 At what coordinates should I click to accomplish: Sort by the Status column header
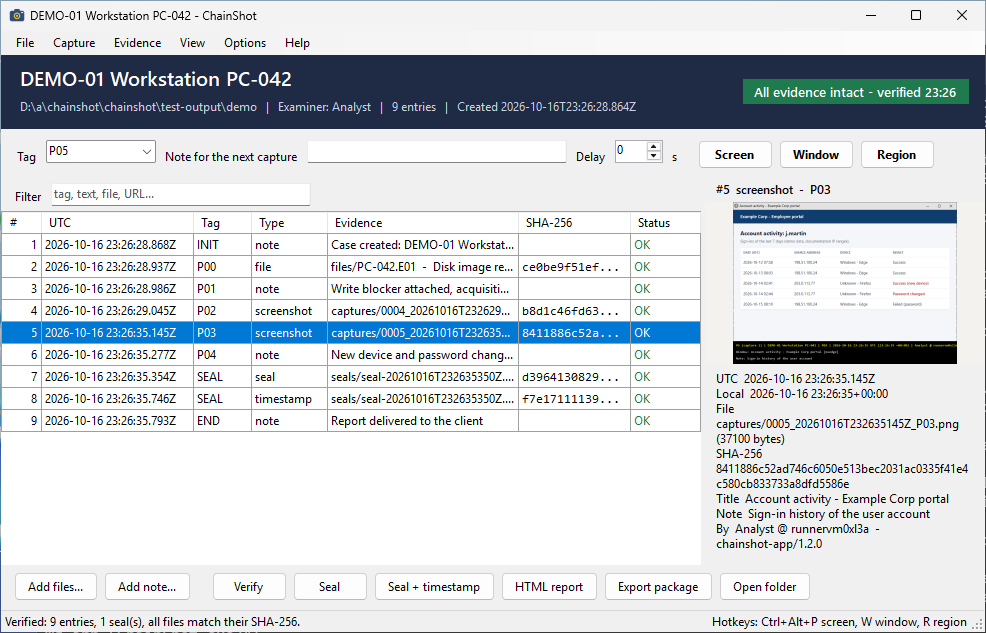[665, 223]
